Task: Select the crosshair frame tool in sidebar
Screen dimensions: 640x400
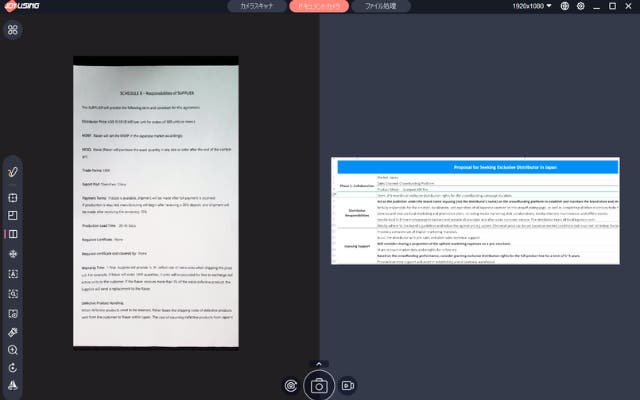Action: click(x=13, y=197)
